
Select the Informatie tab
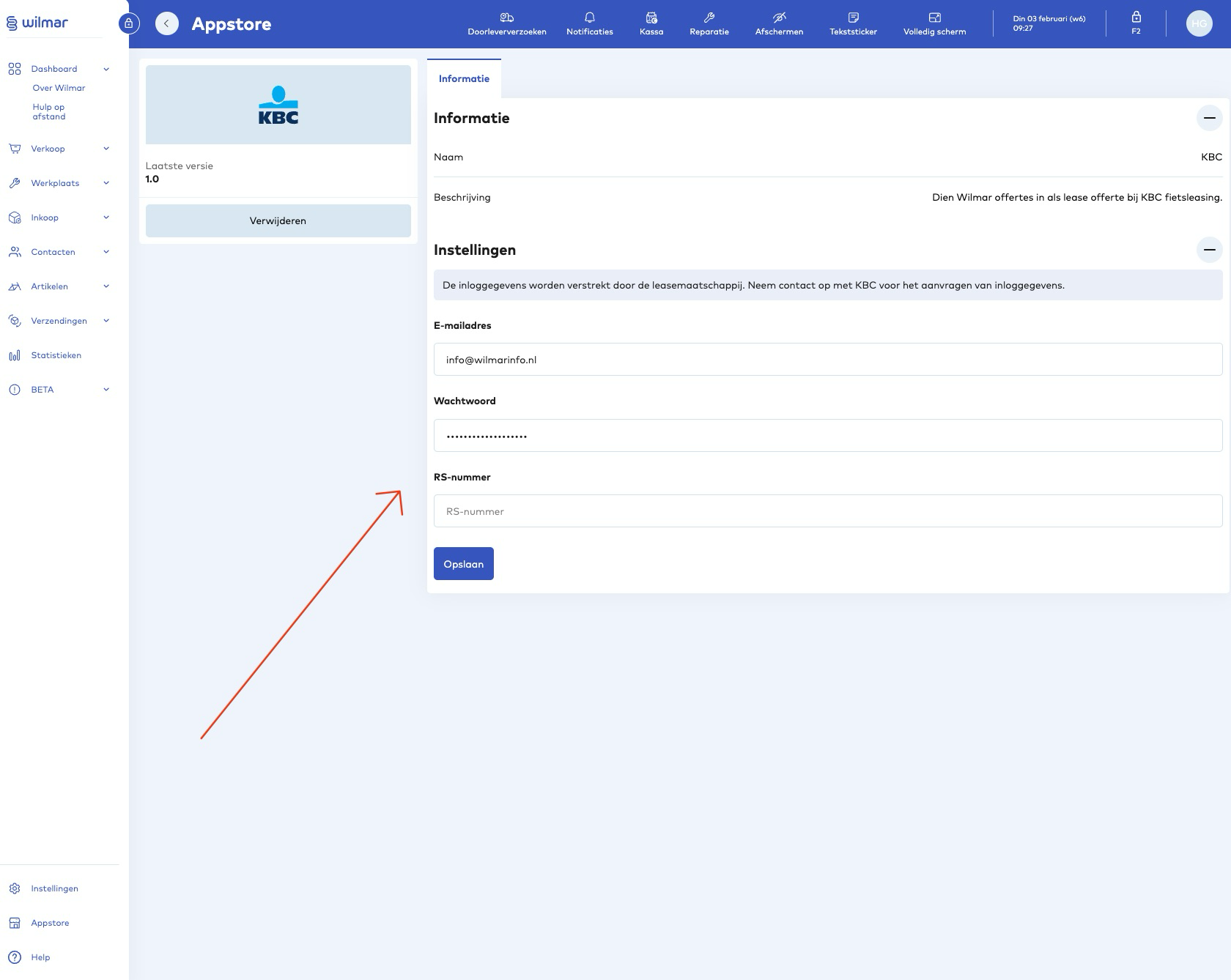tap(464, 79)
